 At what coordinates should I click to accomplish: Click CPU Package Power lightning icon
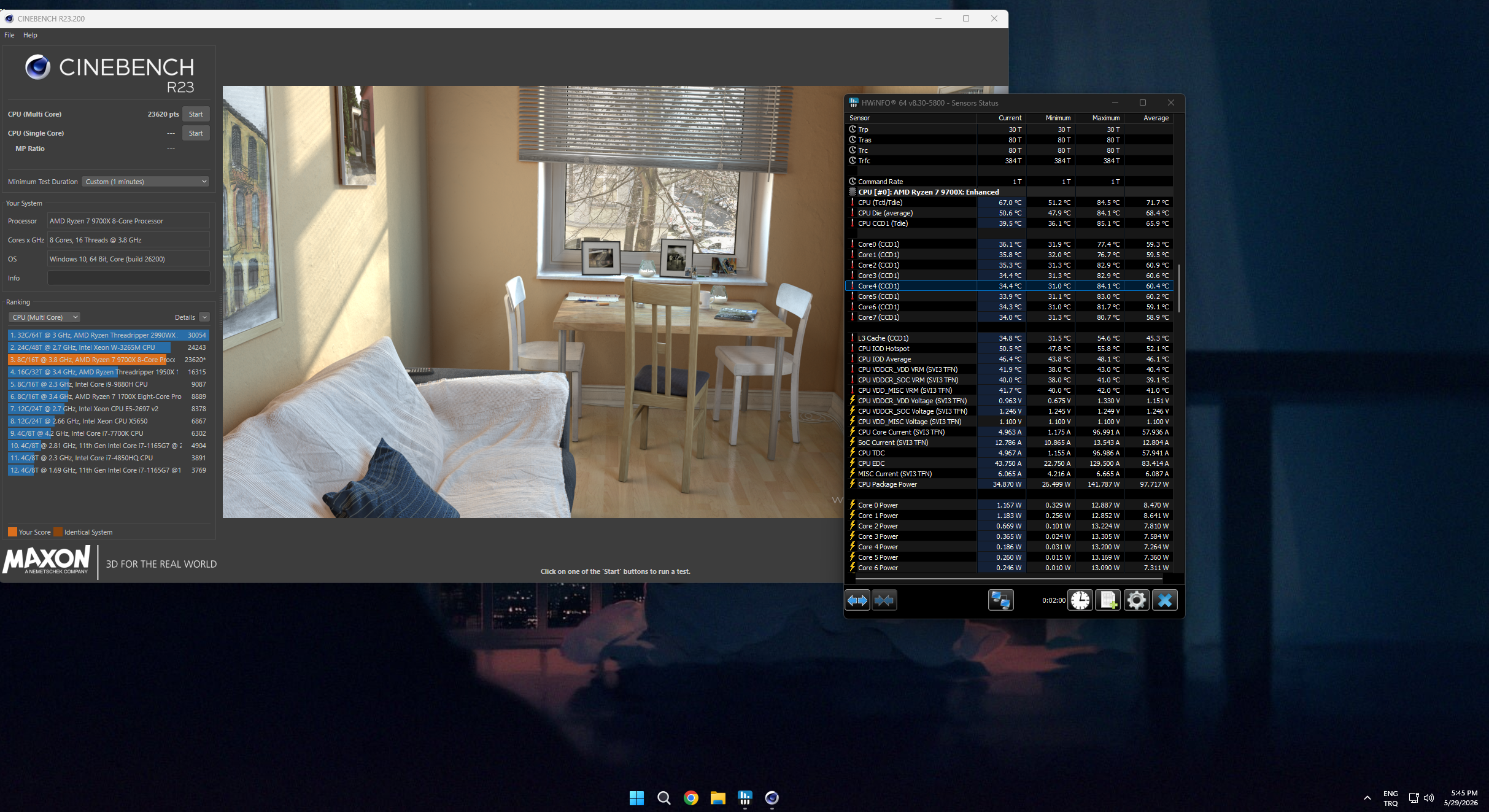tap(853, 484)
